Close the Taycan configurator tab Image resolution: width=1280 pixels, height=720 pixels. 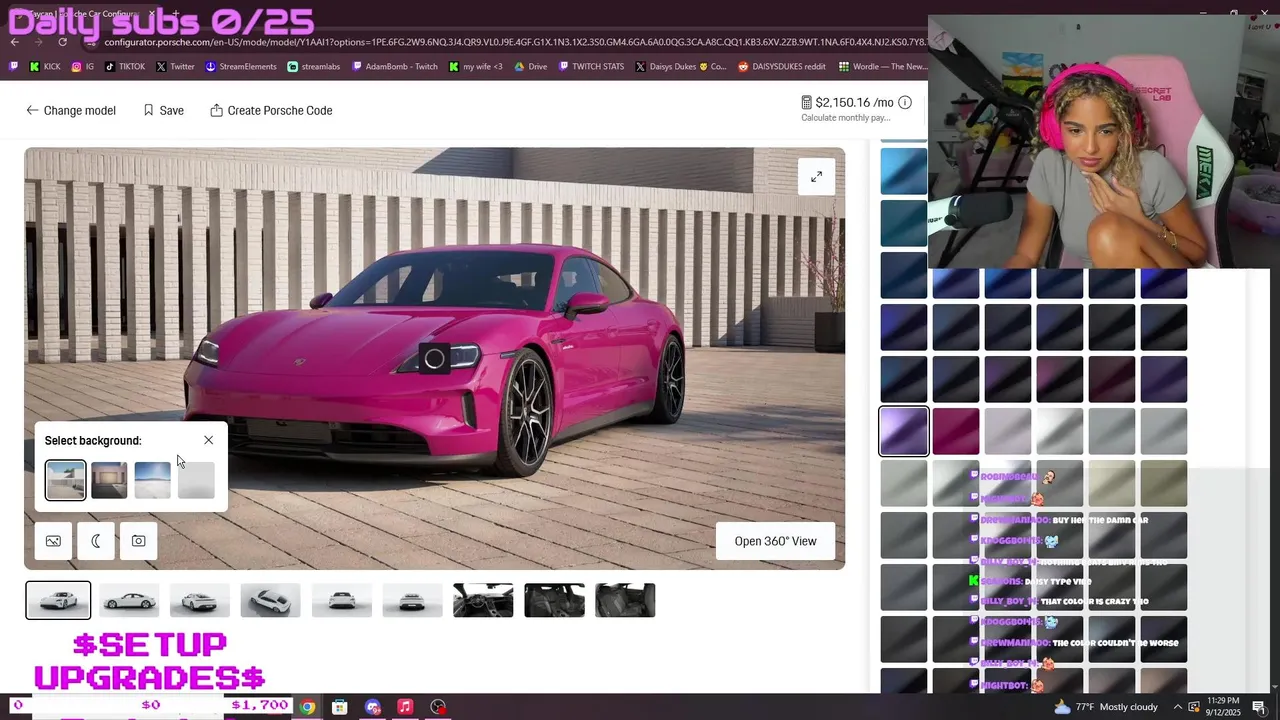(x=152, y=14)
